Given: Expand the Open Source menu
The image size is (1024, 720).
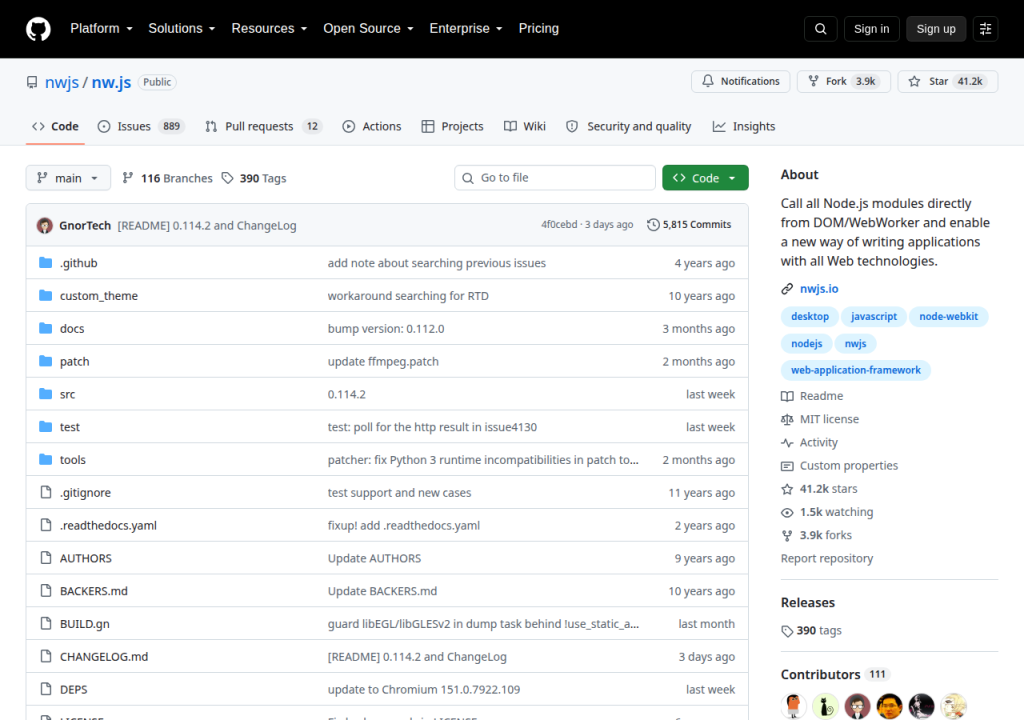Looking at the screenshot, I should (368, 29).
